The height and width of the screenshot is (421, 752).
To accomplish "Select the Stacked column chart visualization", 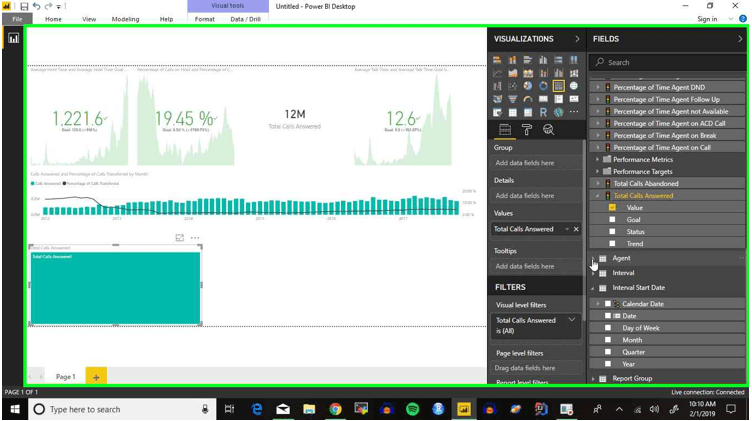I will [513, 60].
